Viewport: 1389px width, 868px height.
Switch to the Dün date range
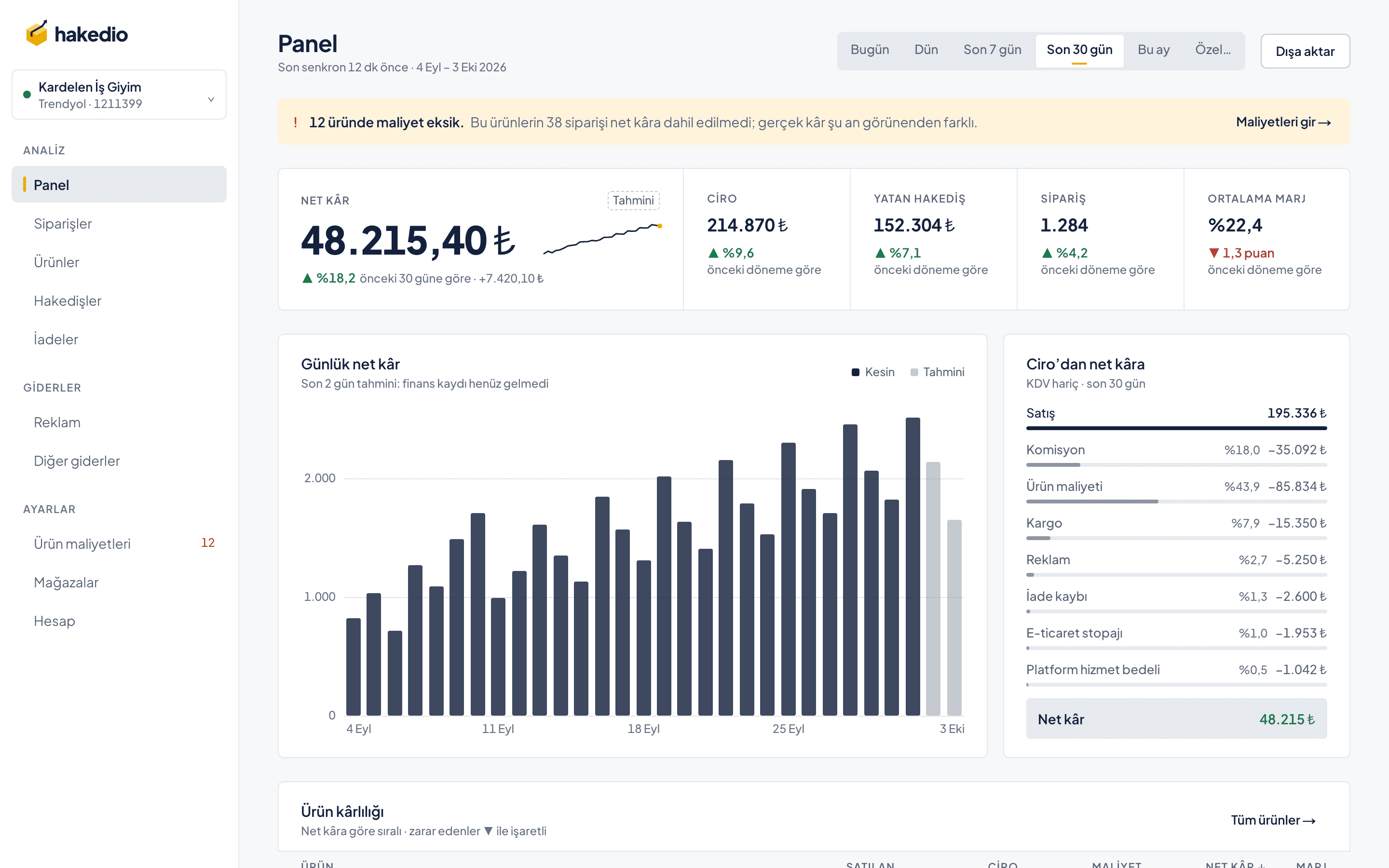coord(926,50)
